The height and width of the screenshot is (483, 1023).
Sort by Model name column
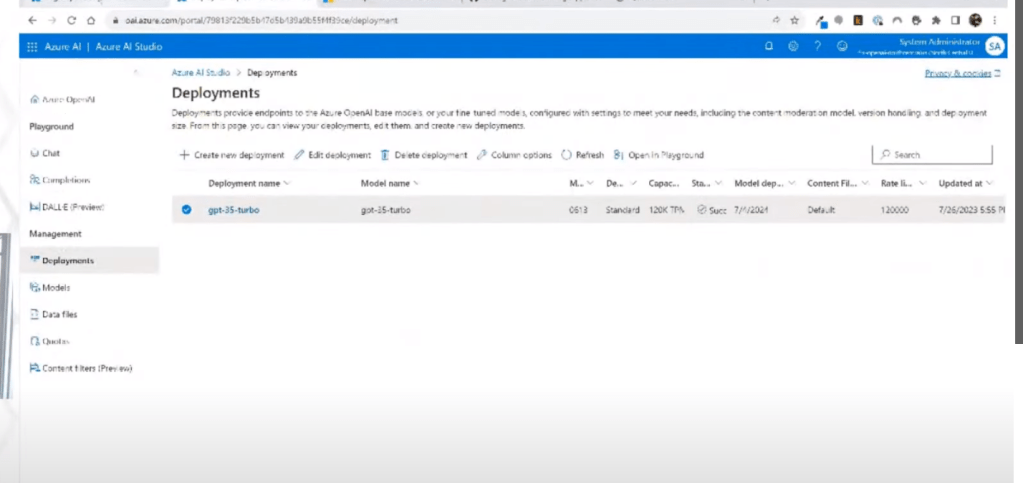point(389,183)
